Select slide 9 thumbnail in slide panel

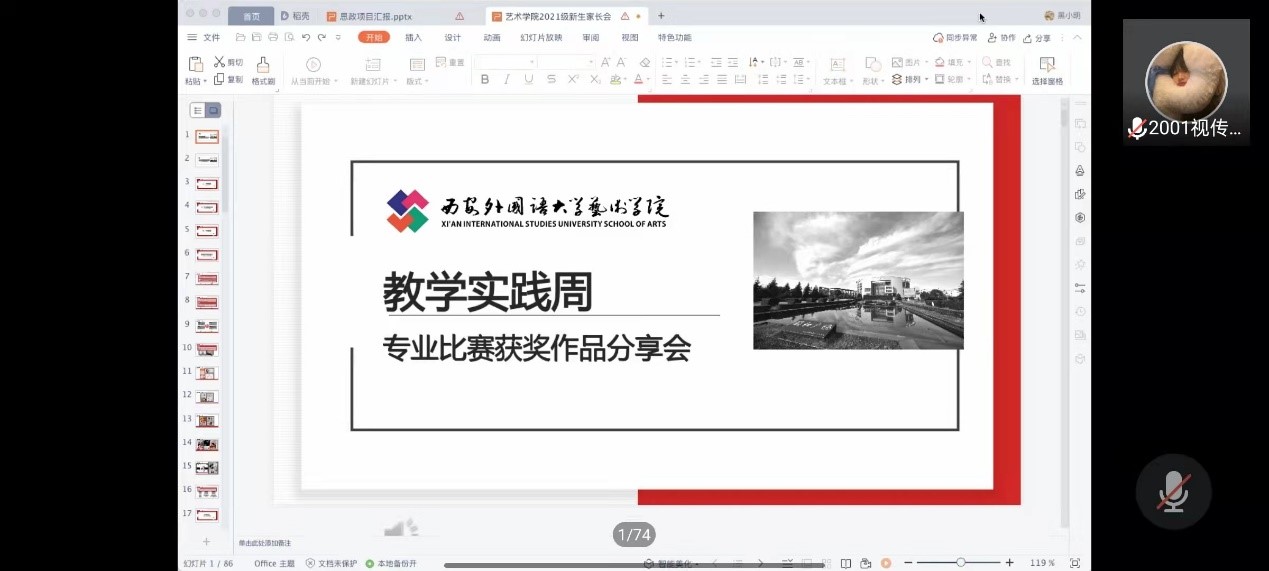207,325
